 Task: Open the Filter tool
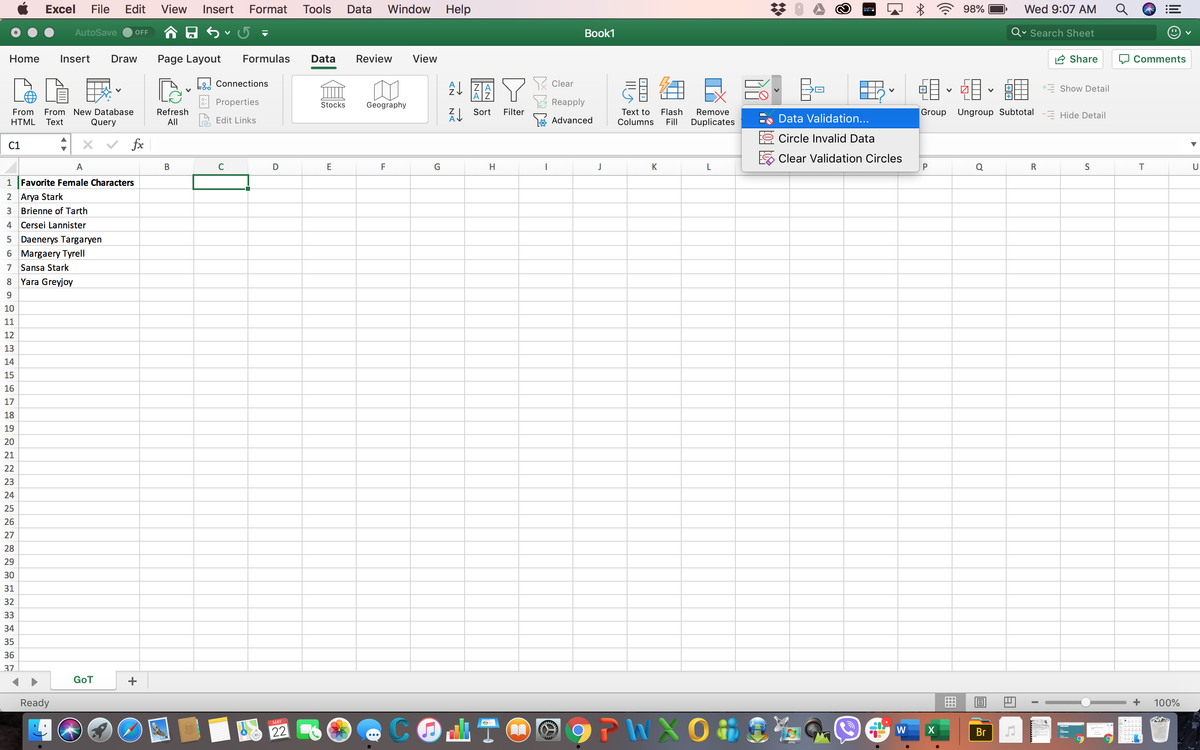coord(513,96)
